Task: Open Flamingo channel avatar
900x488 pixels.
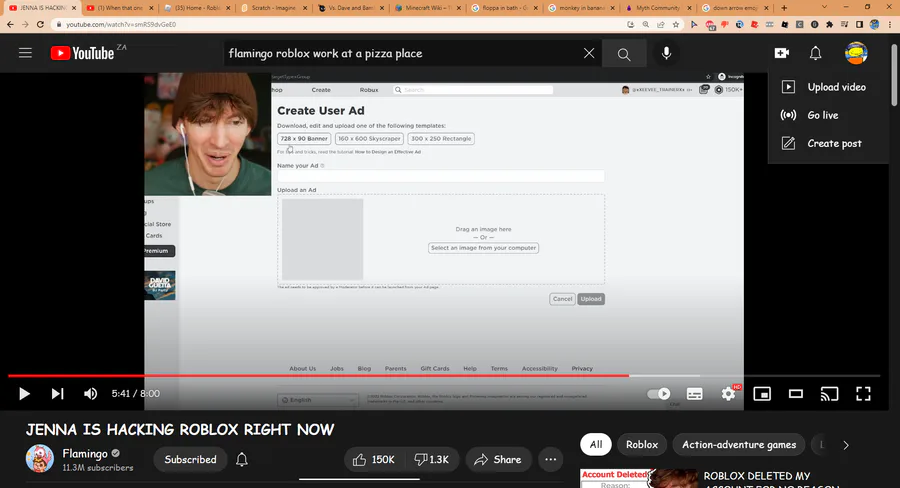Action: [40, 459]
